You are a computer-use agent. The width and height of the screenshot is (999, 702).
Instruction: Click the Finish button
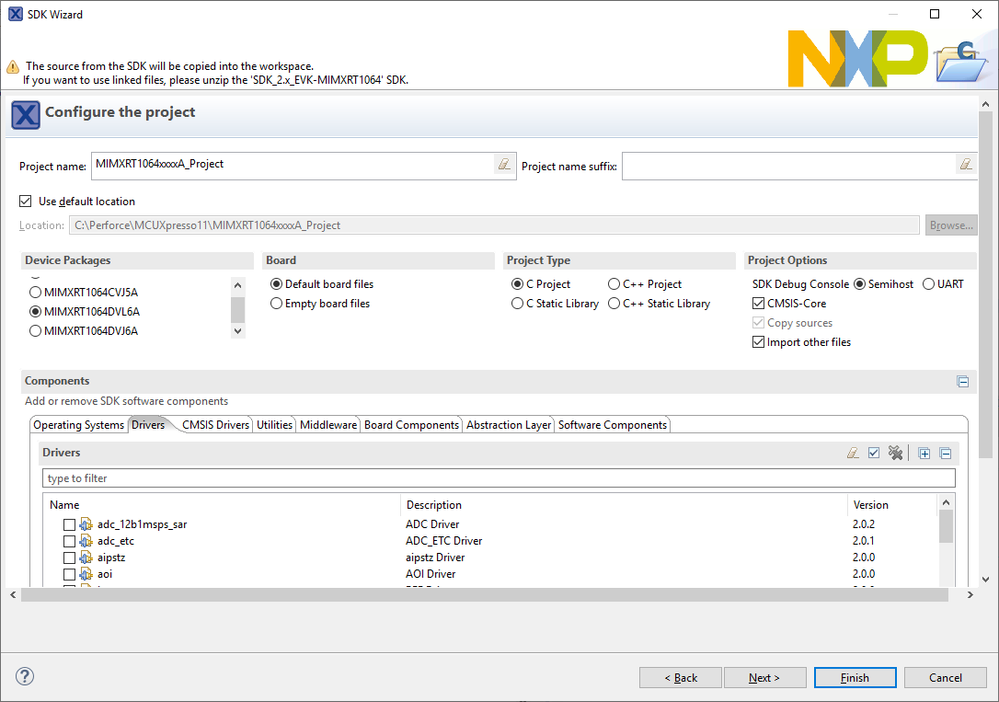coord(854,678)
